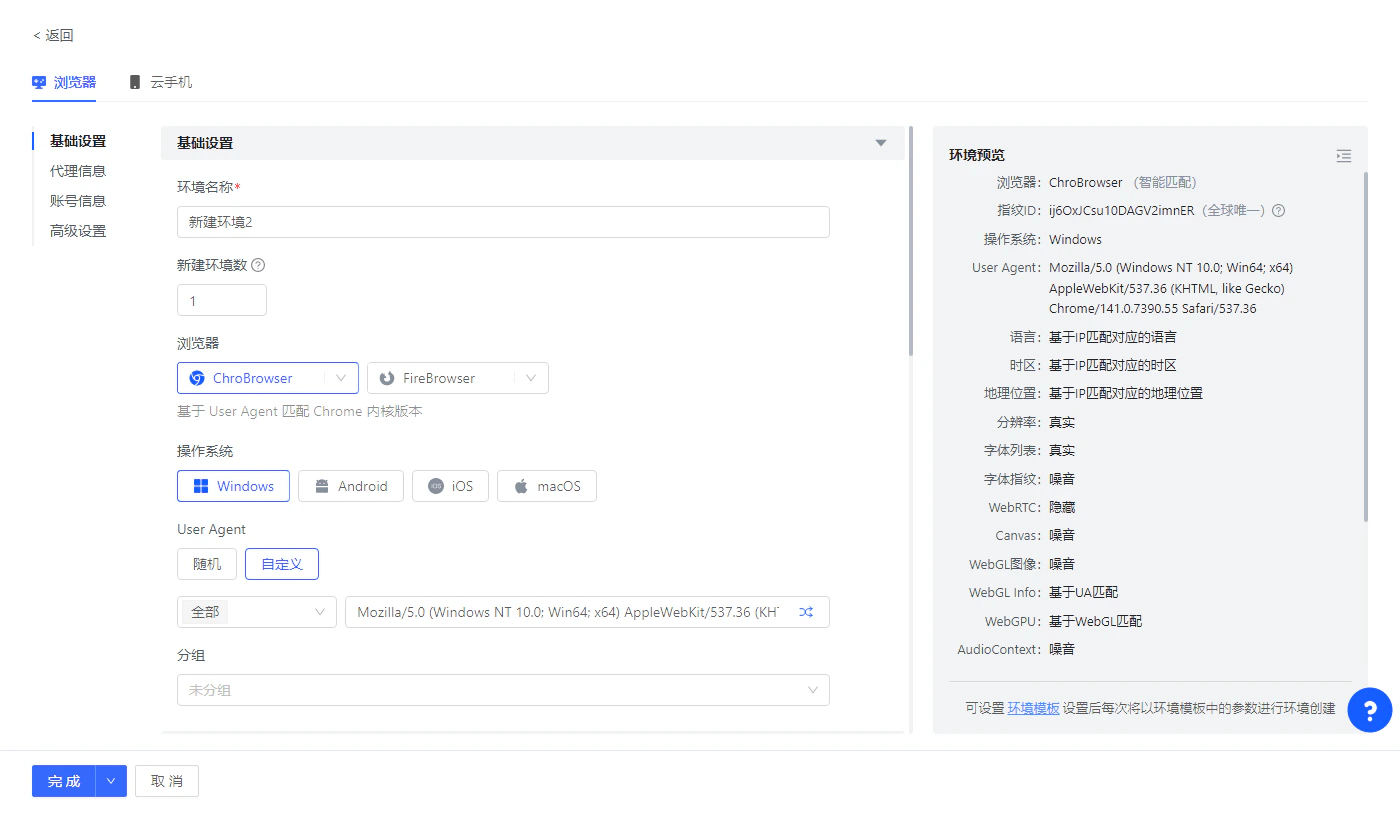
Task: Click the 环境名称 input field
Action: (x=503, y=222)
